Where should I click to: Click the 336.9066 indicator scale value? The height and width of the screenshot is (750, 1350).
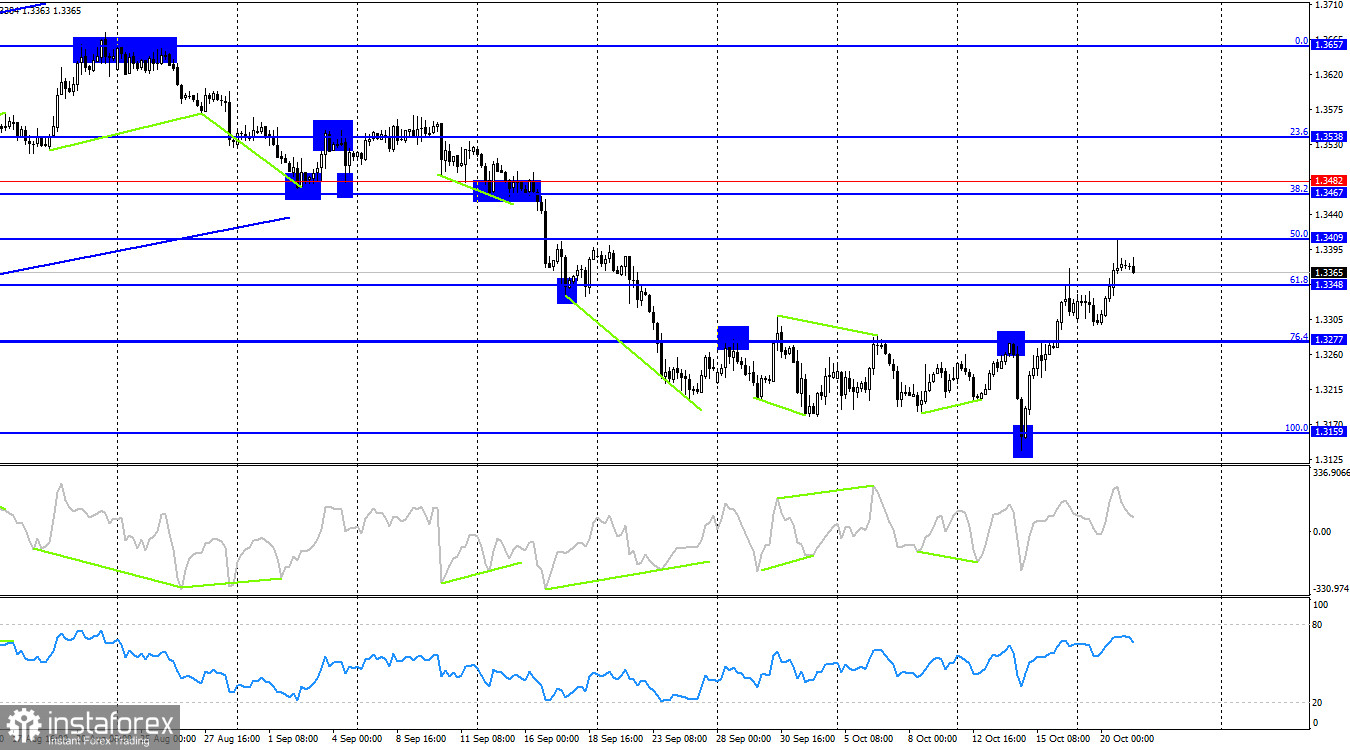[x=1330, y=473]
